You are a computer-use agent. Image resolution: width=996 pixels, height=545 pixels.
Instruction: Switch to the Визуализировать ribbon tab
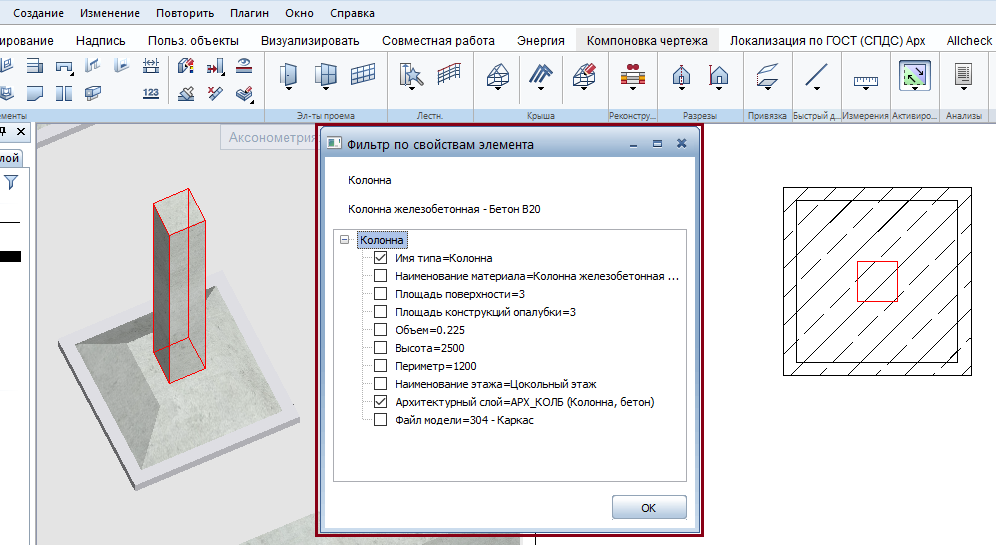coord(310,41)
